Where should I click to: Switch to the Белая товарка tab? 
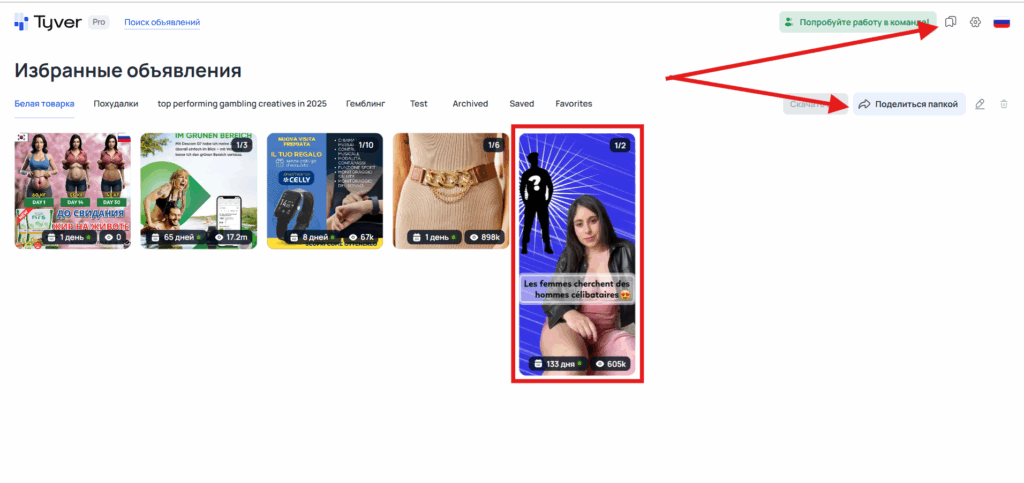point(44,104)
